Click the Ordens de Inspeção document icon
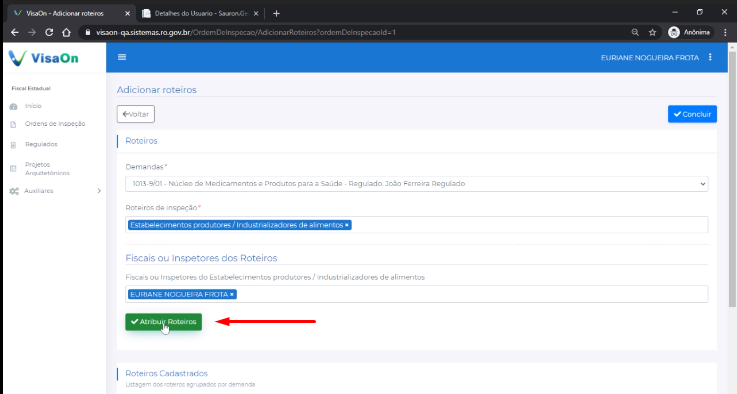This screenshot has width=737, height=394. [x=13, y=125]
